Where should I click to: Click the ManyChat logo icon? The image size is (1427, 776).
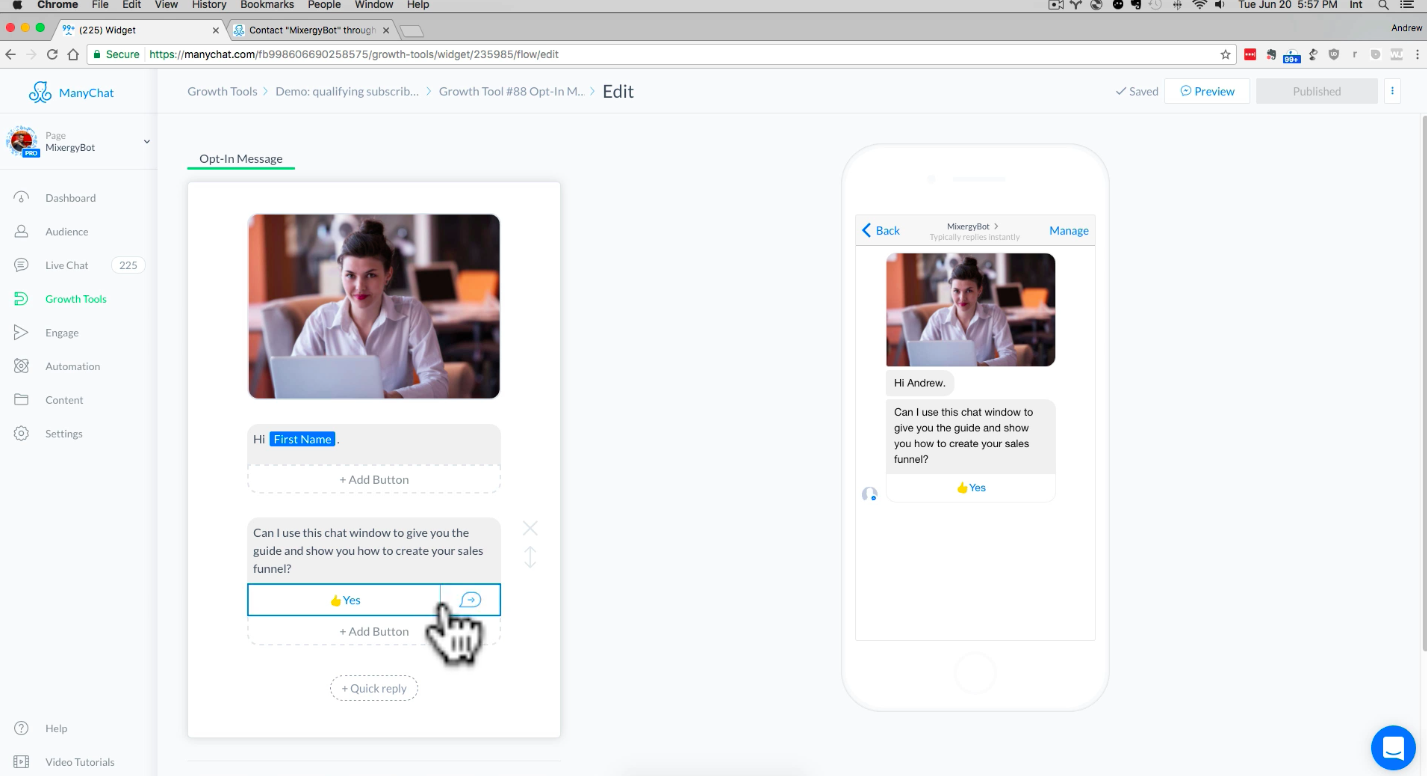coord(40,93)
